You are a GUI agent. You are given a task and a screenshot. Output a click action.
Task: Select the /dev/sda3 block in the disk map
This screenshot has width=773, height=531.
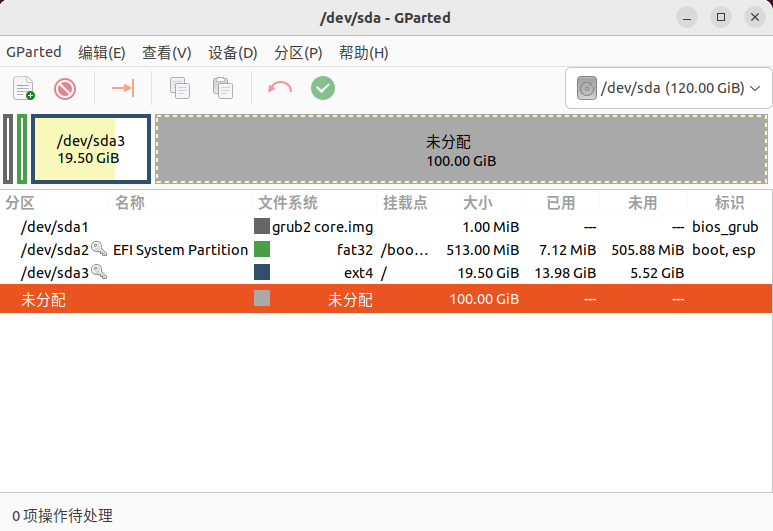pyautogui.click(x=91, y=149)
